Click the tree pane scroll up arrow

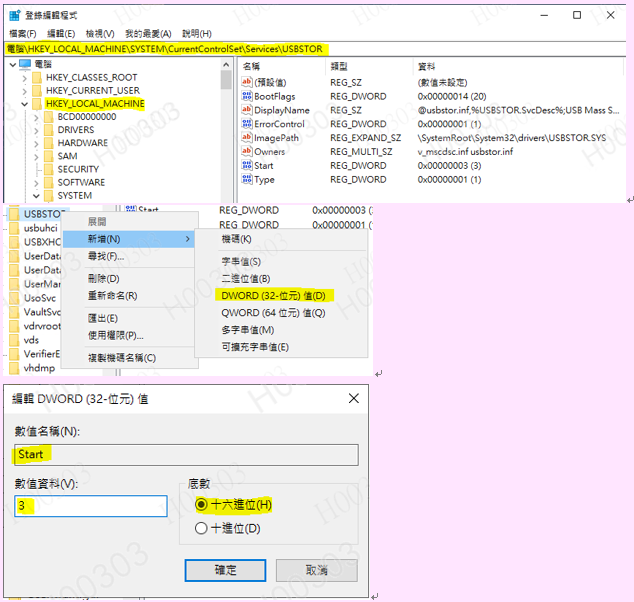click(226, 65)
